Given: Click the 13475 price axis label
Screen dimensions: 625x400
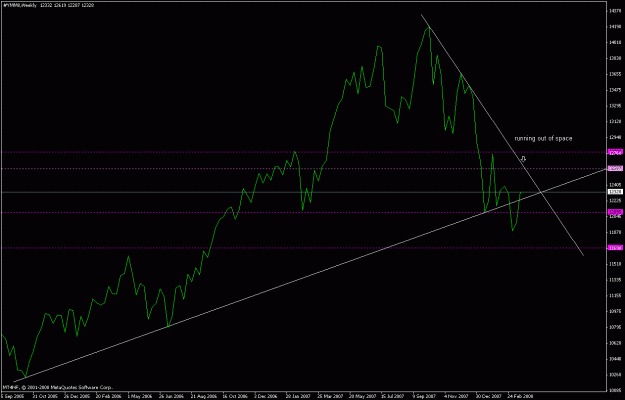Looking at the screenshot, I should tap(614, 90).
